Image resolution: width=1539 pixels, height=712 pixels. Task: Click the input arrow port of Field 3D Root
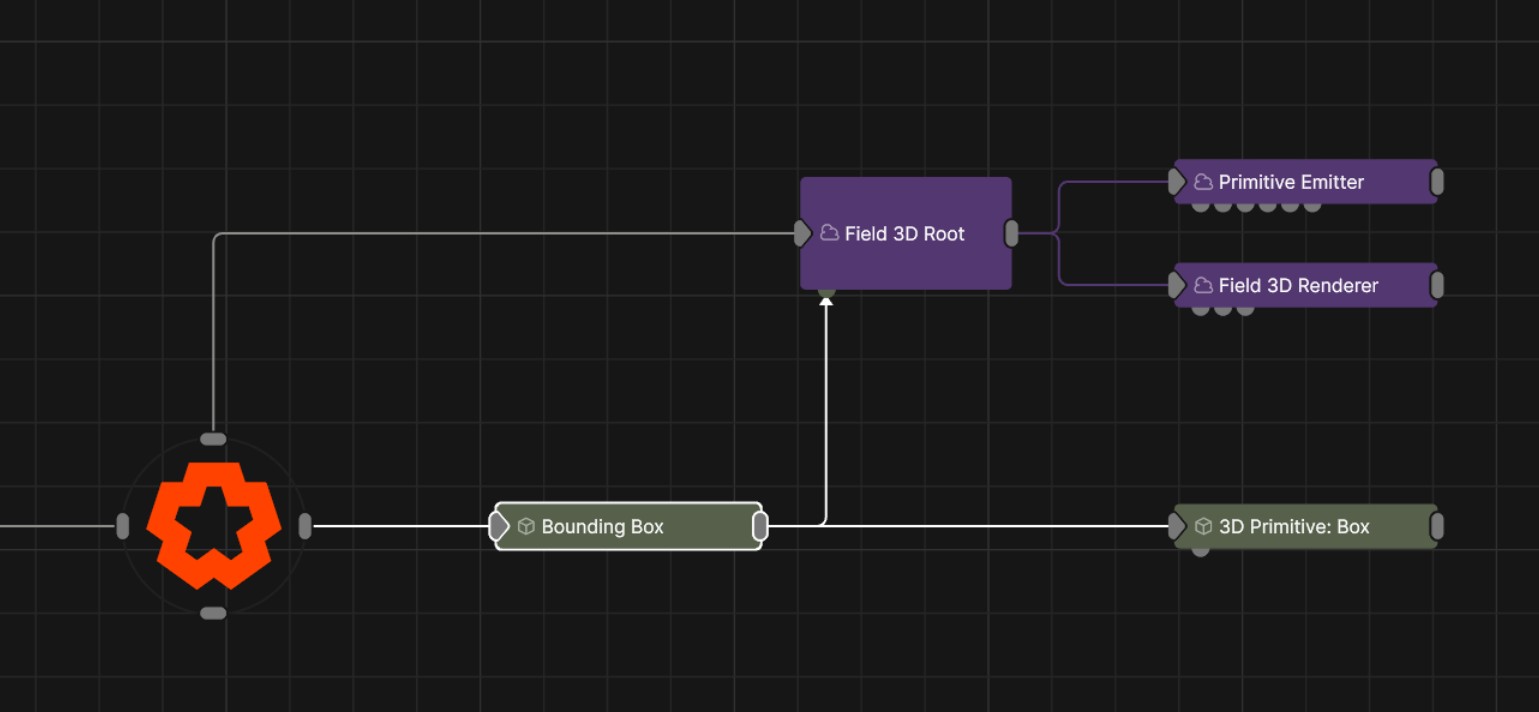[x=802, y=234]
